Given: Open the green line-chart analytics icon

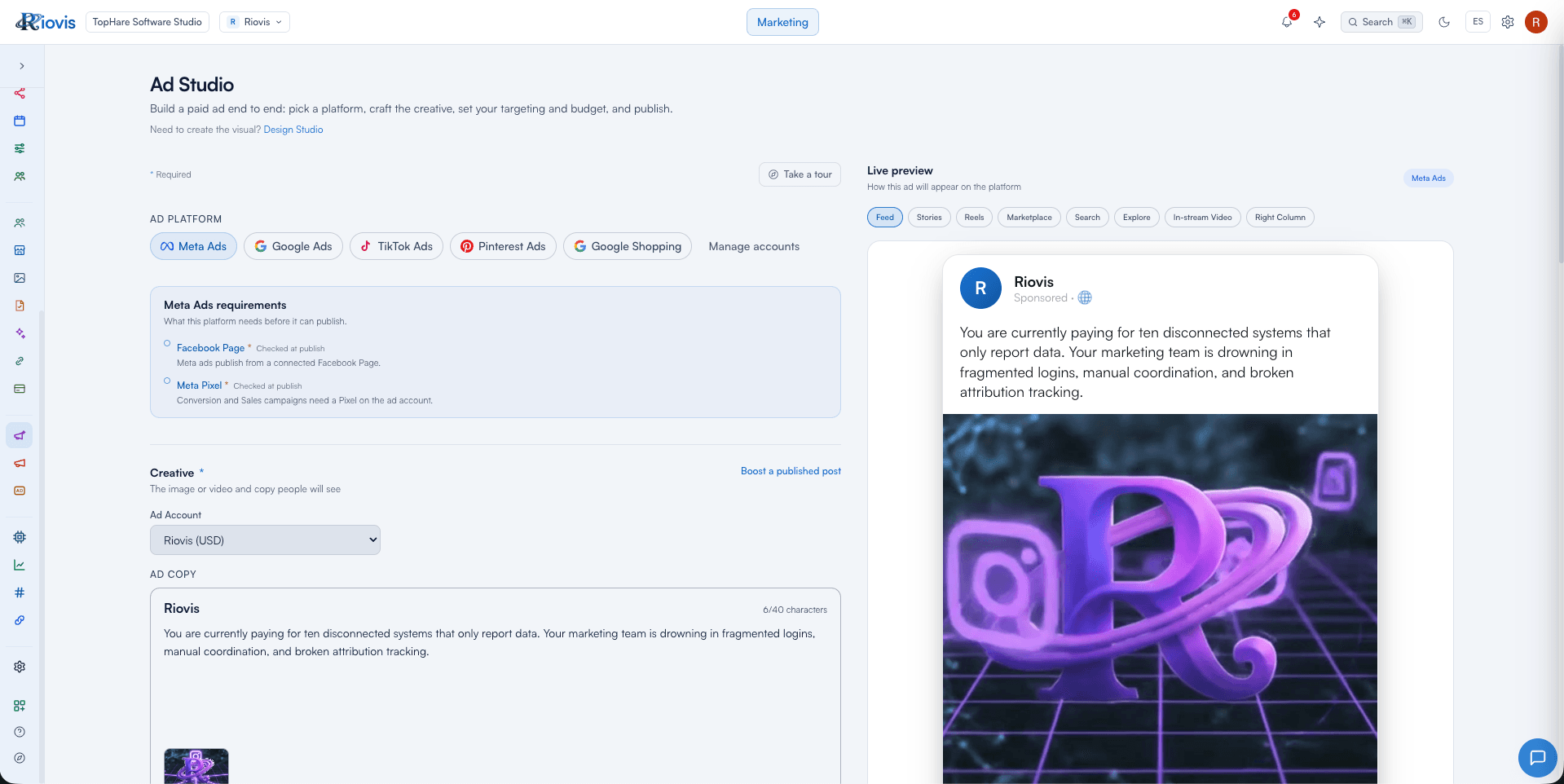Looking at the screenshot, I should click(x=20, y=565).
